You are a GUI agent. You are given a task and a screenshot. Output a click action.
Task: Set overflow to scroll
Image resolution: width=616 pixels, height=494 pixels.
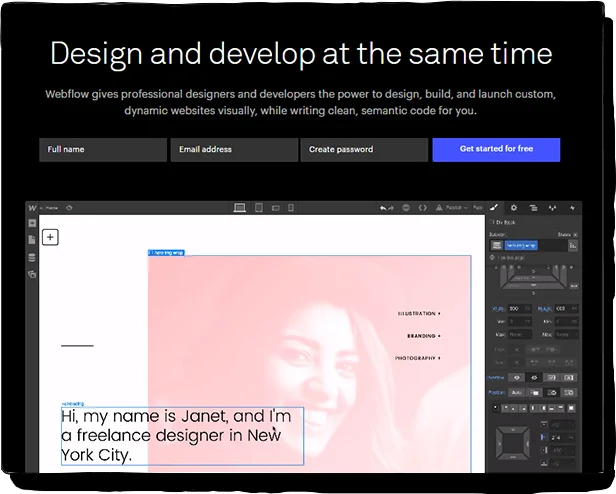point(551,378)
